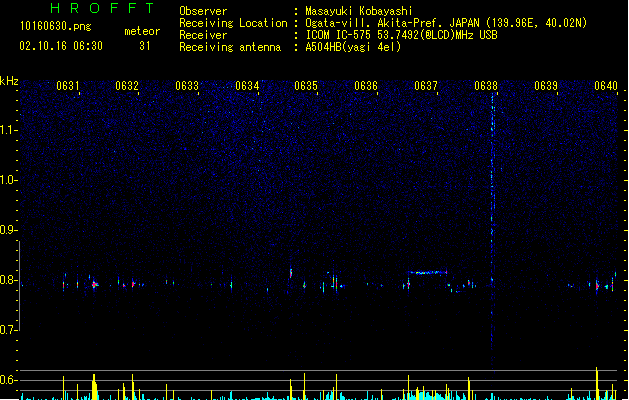Click the 0639 time marker
This screenshot has width=629, height=400.
tap(546, 86)
